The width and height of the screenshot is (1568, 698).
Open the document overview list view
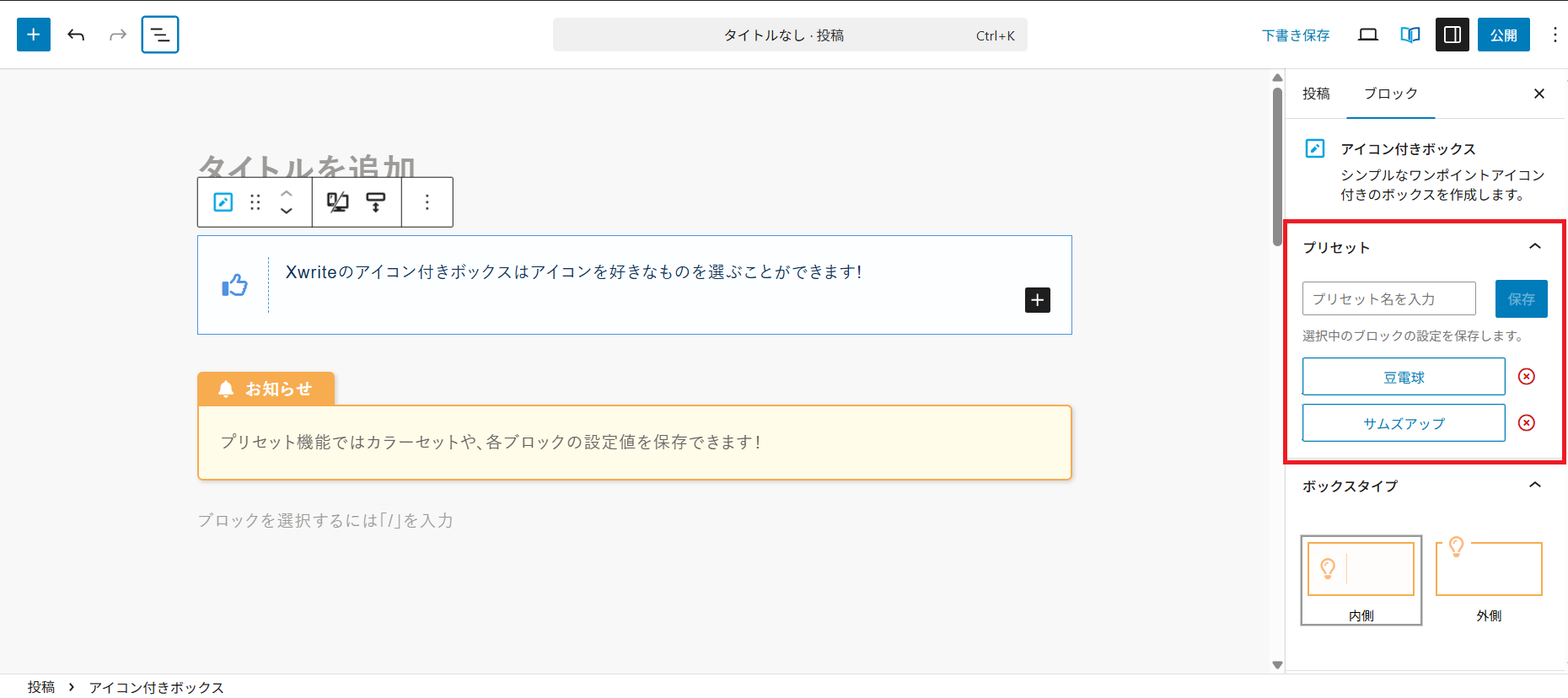(x=160, y=35)
